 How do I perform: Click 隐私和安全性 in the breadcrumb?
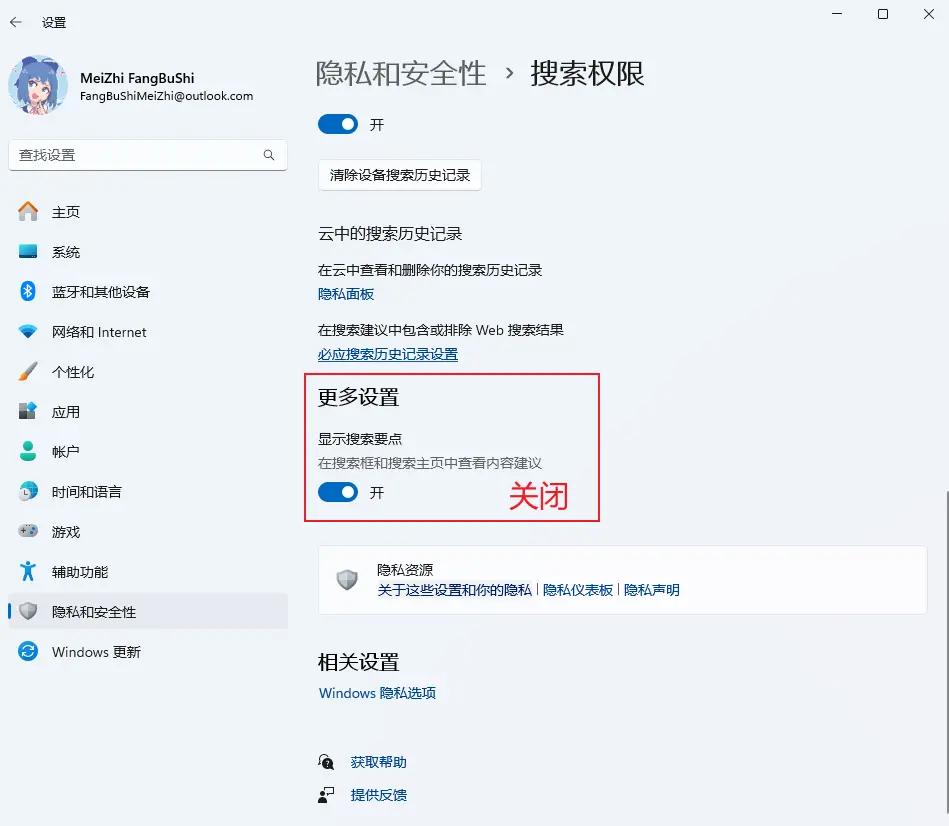click(401, 73)
